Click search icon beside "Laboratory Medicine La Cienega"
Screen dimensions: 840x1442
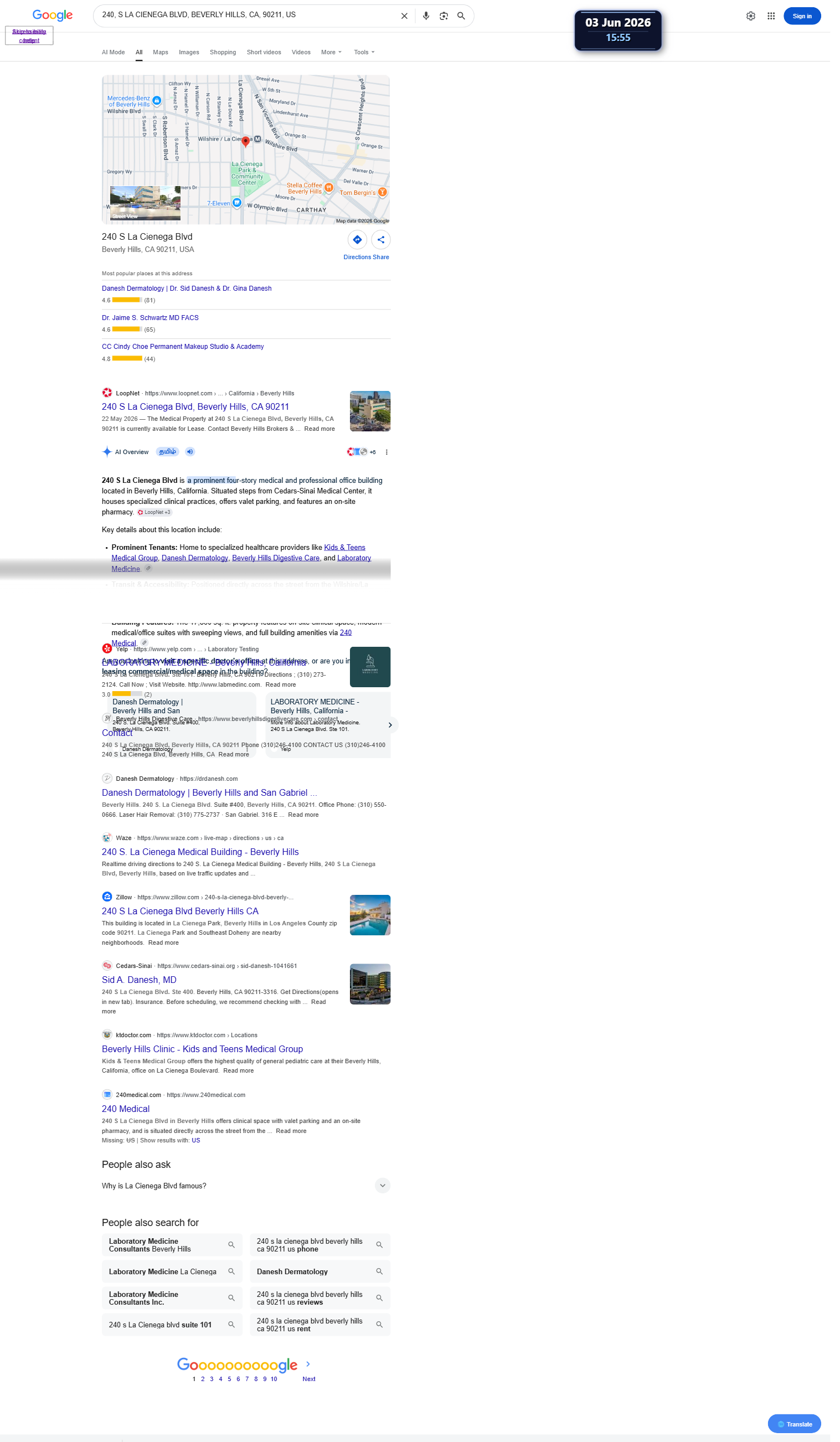pyautogui.click(x=232, y=1272)
